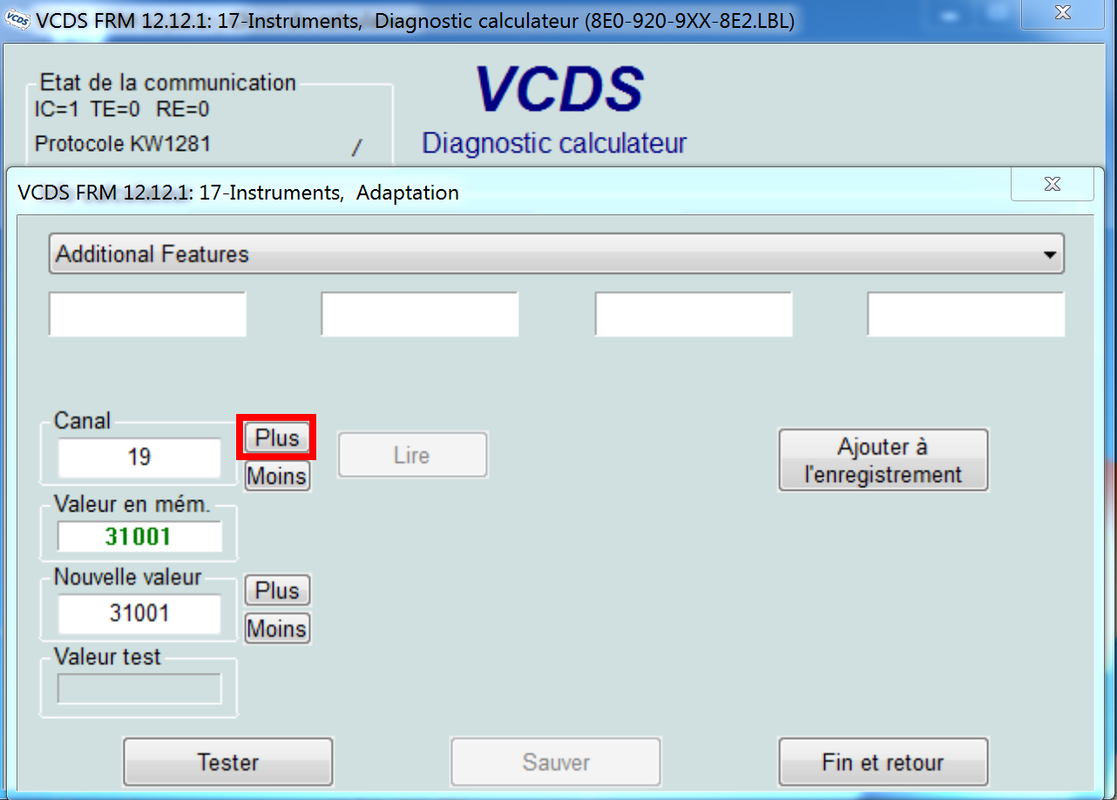The height and width of the screenshot is (800, 1117).
Task: Close the Adaptation dialog window
Action: coord(1051,184)
